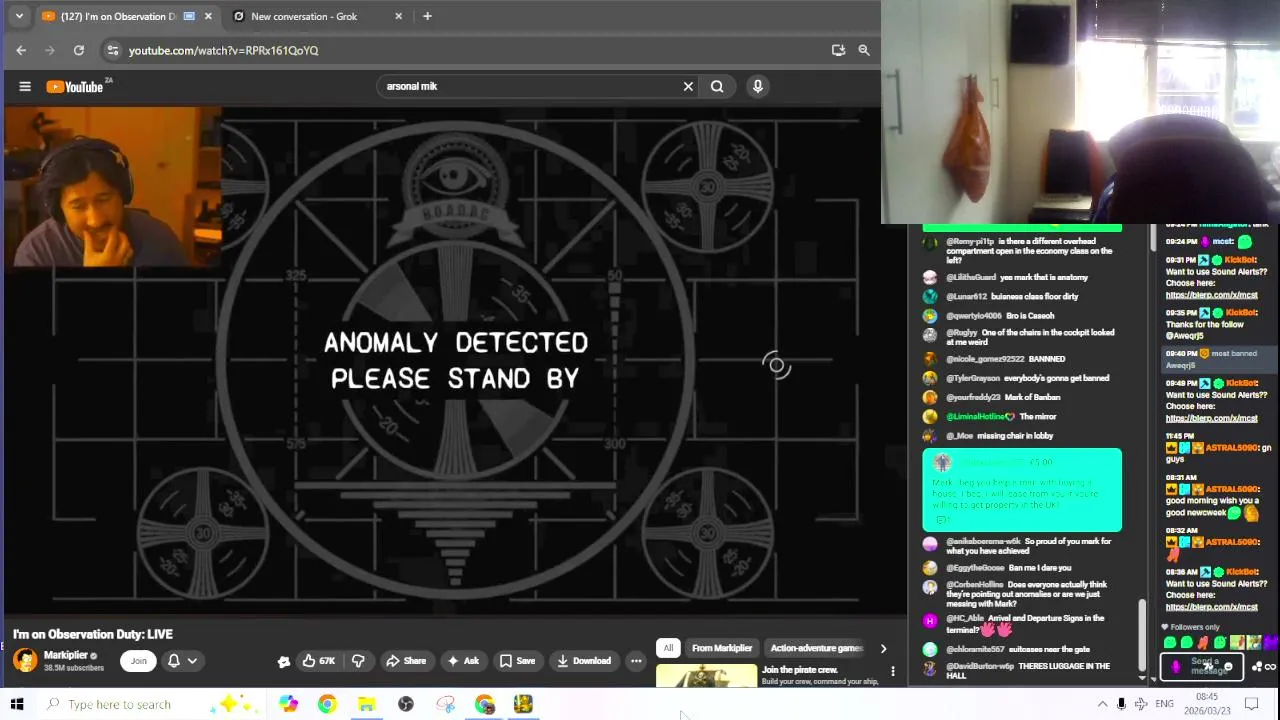Start voice search with the microphone icon
1280x720 pixels.
(758, 86)
